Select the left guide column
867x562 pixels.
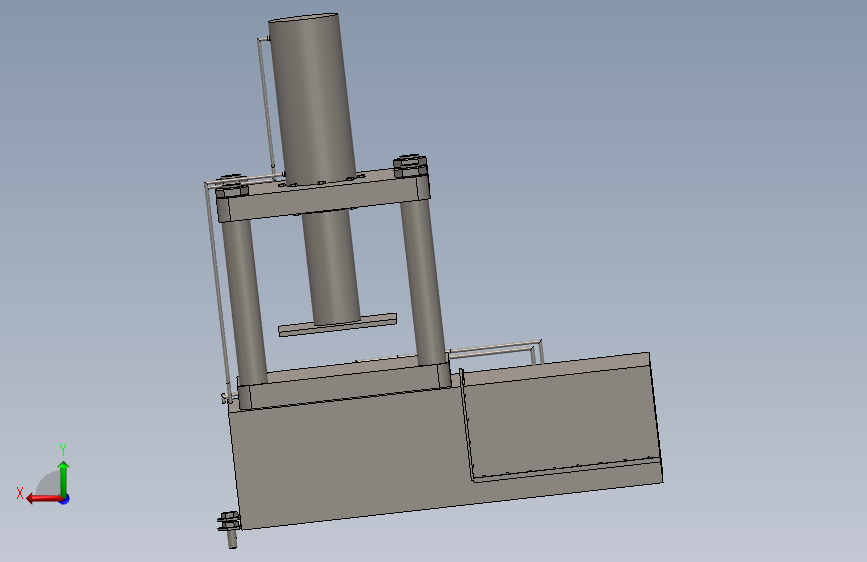[244, 301]
